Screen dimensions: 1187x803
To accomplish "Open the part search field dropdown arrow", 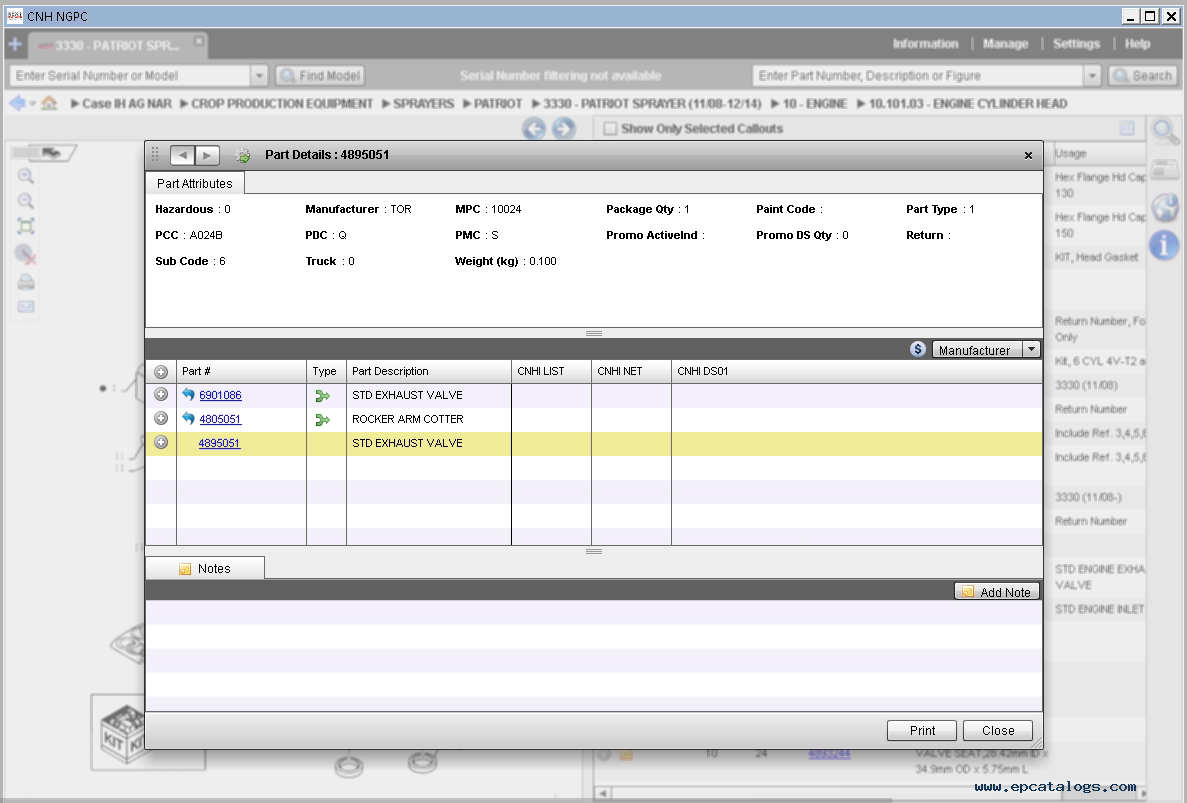I will coord(1092,76).
